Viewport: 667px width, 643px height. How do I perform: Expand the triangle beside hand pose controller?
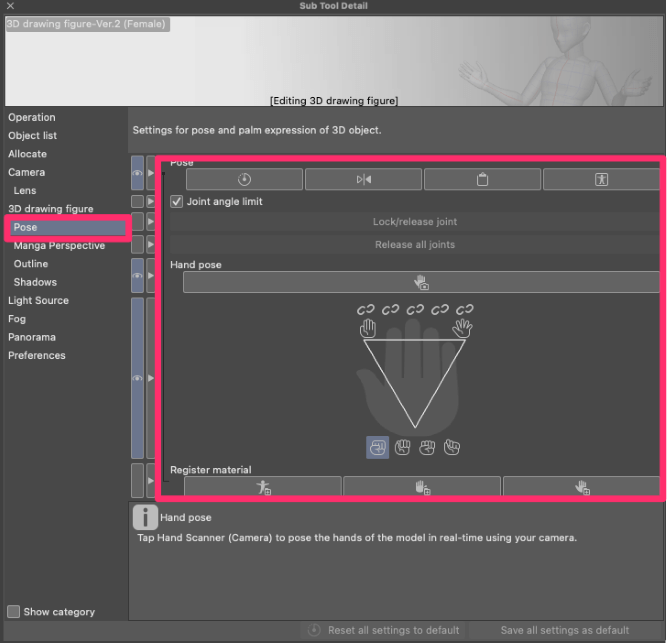tap(151, 378)
